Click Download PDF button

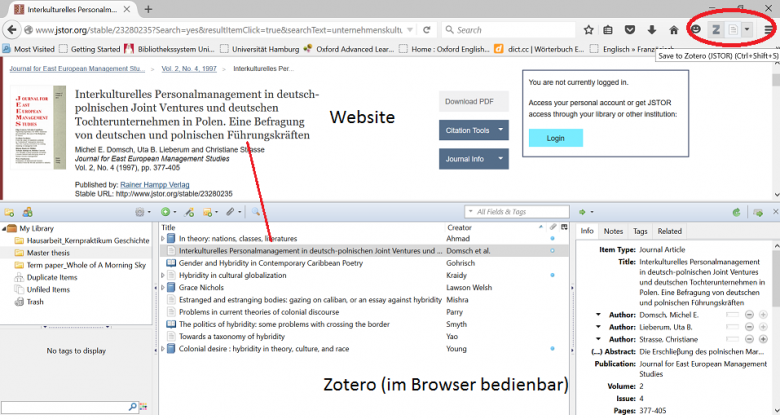click(474, 102)
